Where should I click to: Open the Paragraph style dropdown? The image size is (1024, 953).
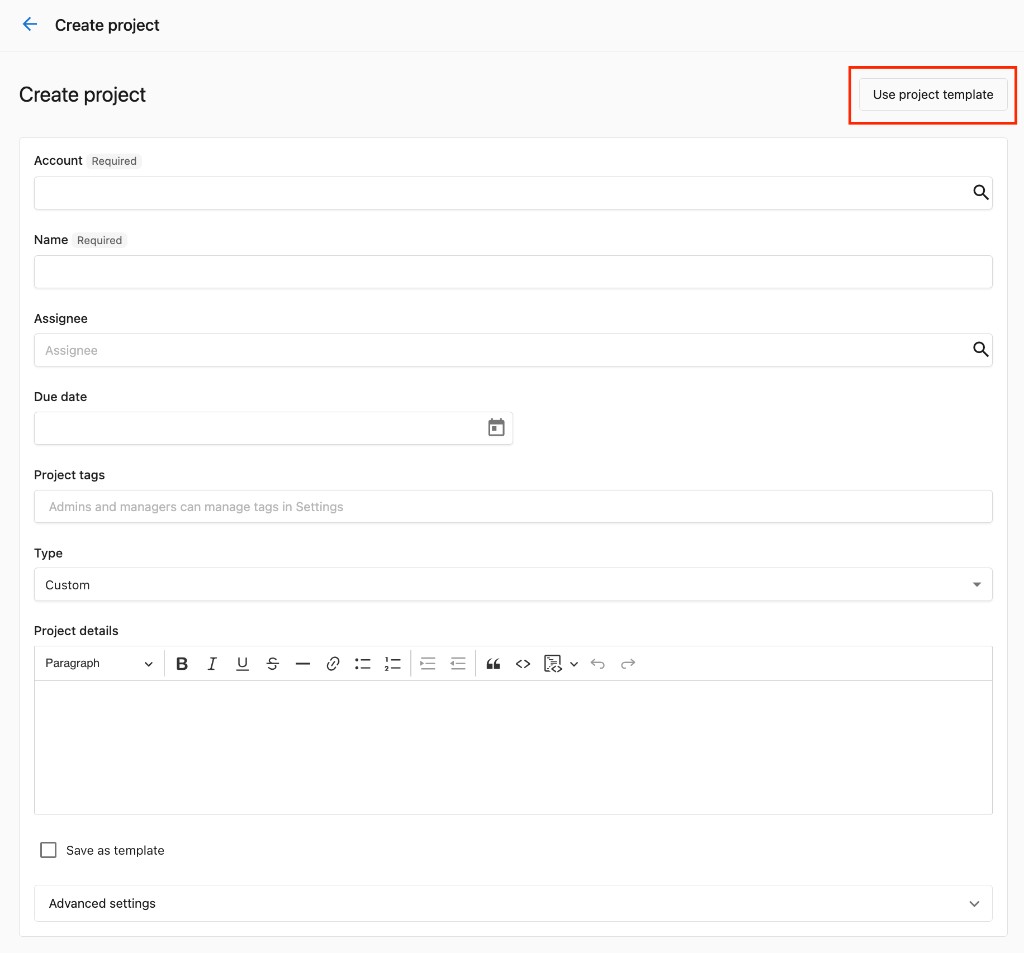[98, 664]
